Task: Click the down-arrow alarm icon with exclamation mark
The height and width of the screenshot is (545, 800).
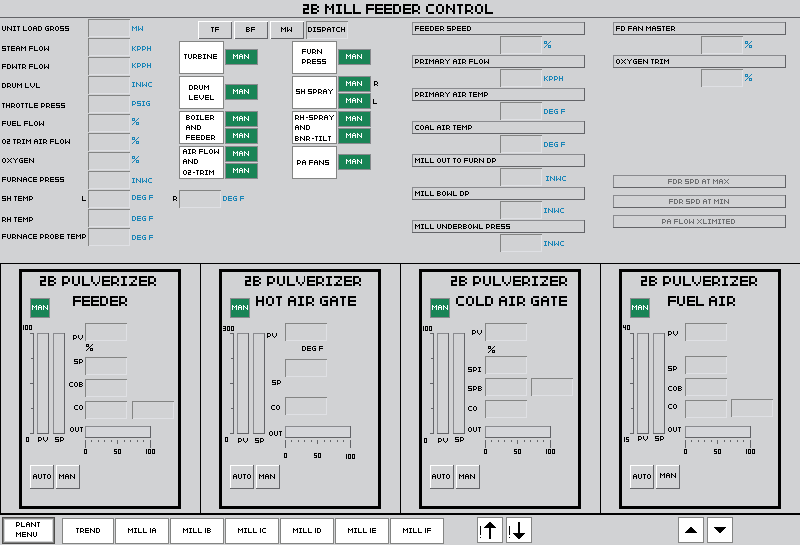Action: coord(518,530)
